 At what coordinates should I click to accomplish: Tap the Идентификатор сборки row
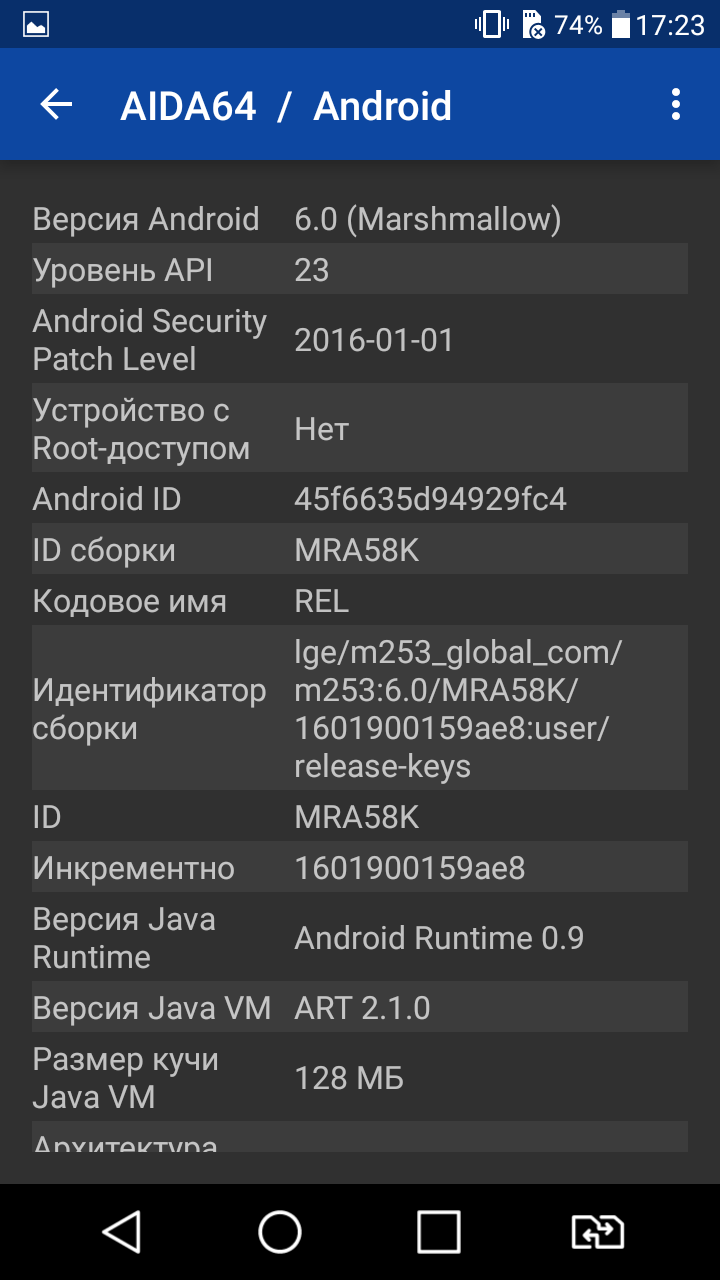[360, 709]
